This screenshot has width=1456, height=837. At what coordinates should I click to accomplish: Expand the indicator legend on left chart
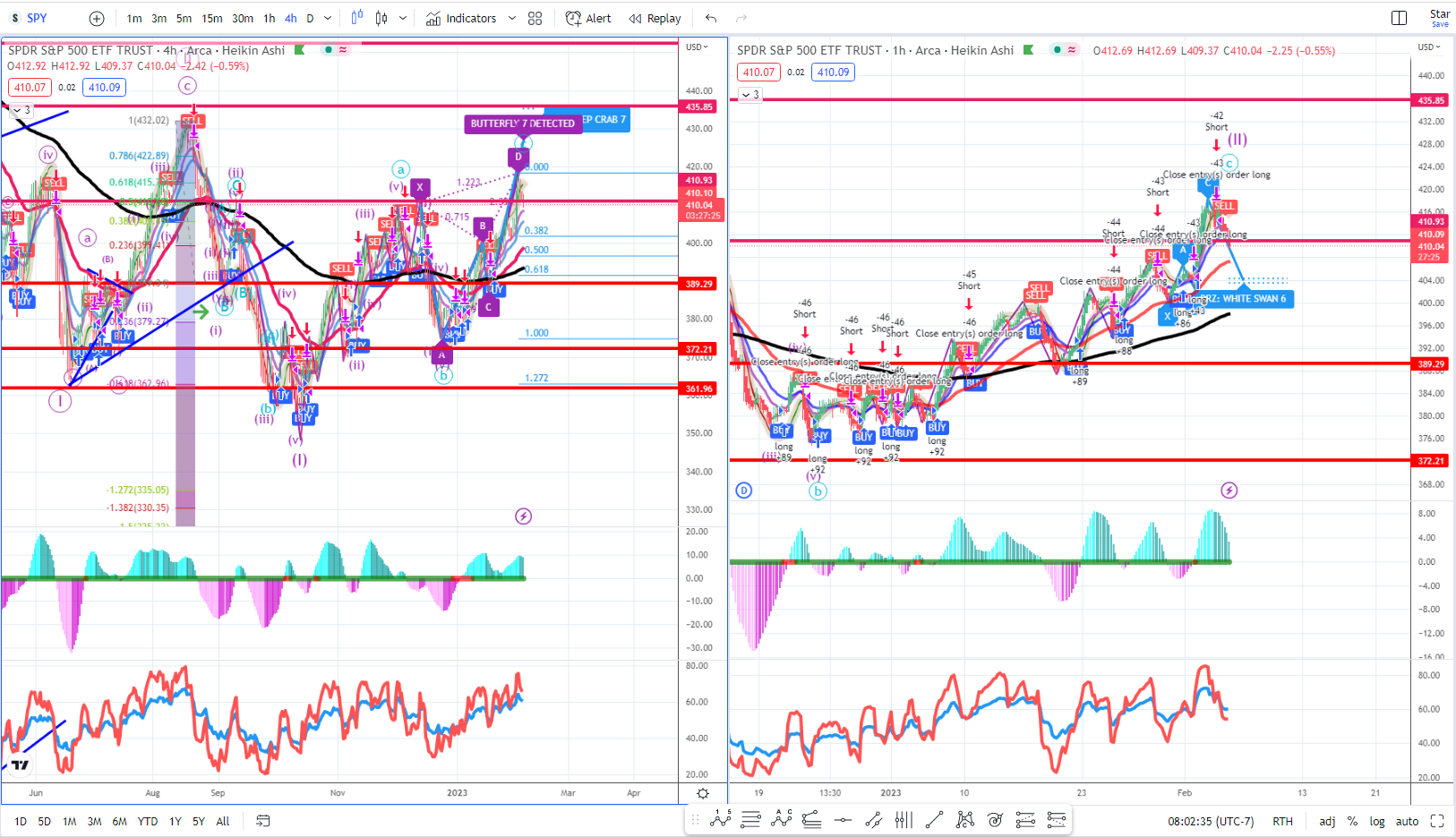[x=21, y=110]
